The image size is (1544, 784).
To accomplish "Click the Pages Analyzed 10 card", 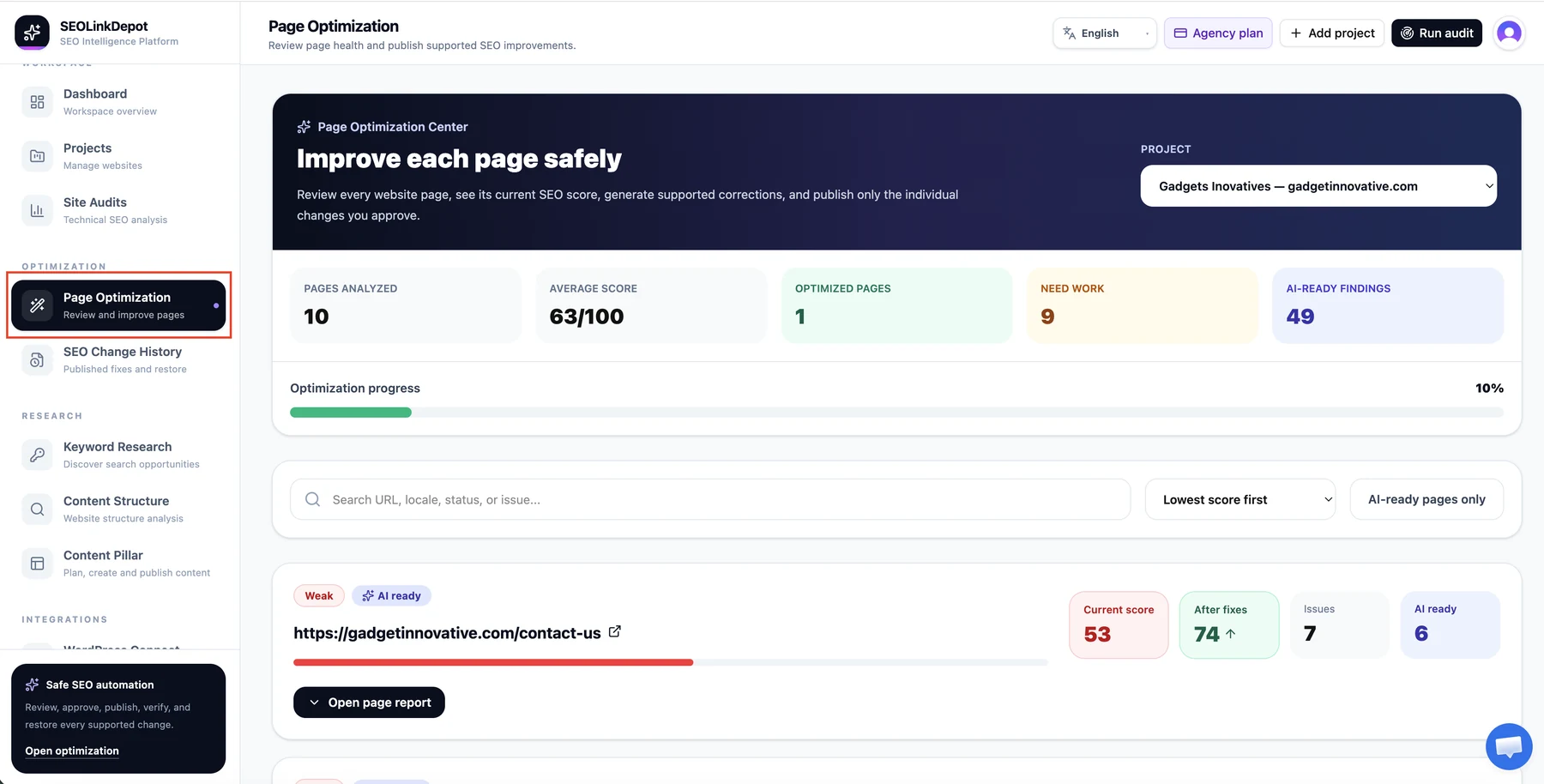I will (x=406, y=305).
